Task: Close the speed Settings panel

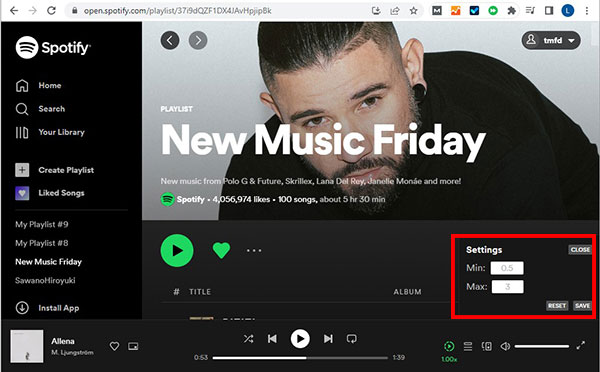Action: [580, 250]
